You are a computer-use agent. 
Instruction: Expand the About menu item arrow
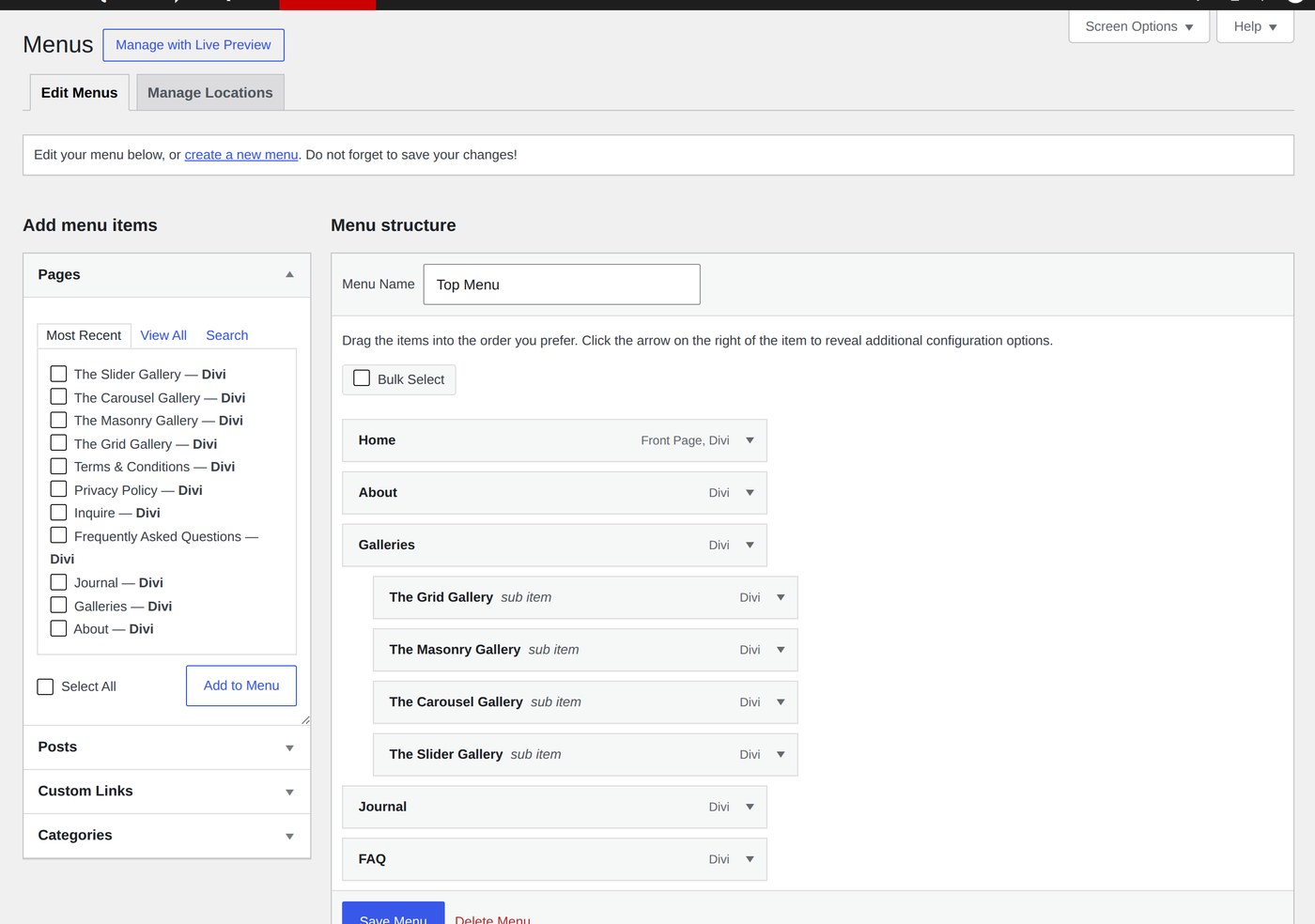750,493
